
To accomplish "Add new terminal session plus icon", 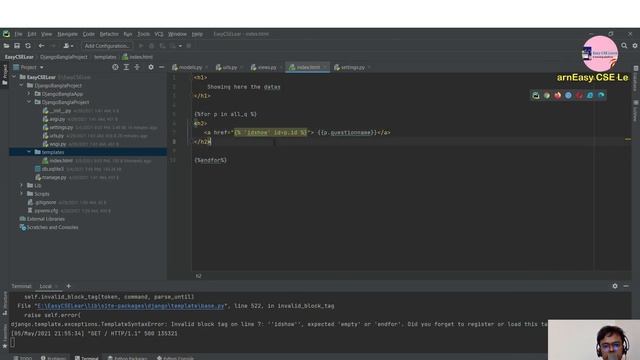I will pos(69,286).
